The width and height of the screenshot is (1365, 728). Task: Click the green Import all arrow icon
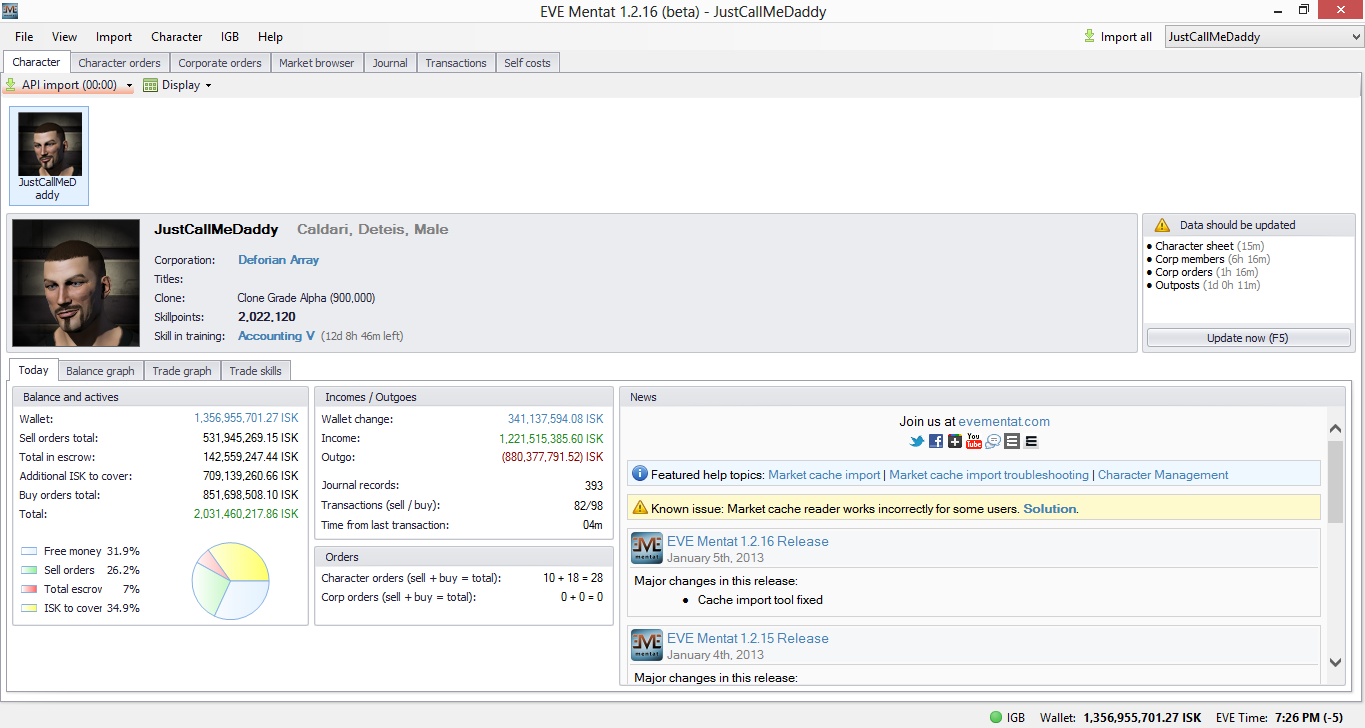tap(1090, 37)
